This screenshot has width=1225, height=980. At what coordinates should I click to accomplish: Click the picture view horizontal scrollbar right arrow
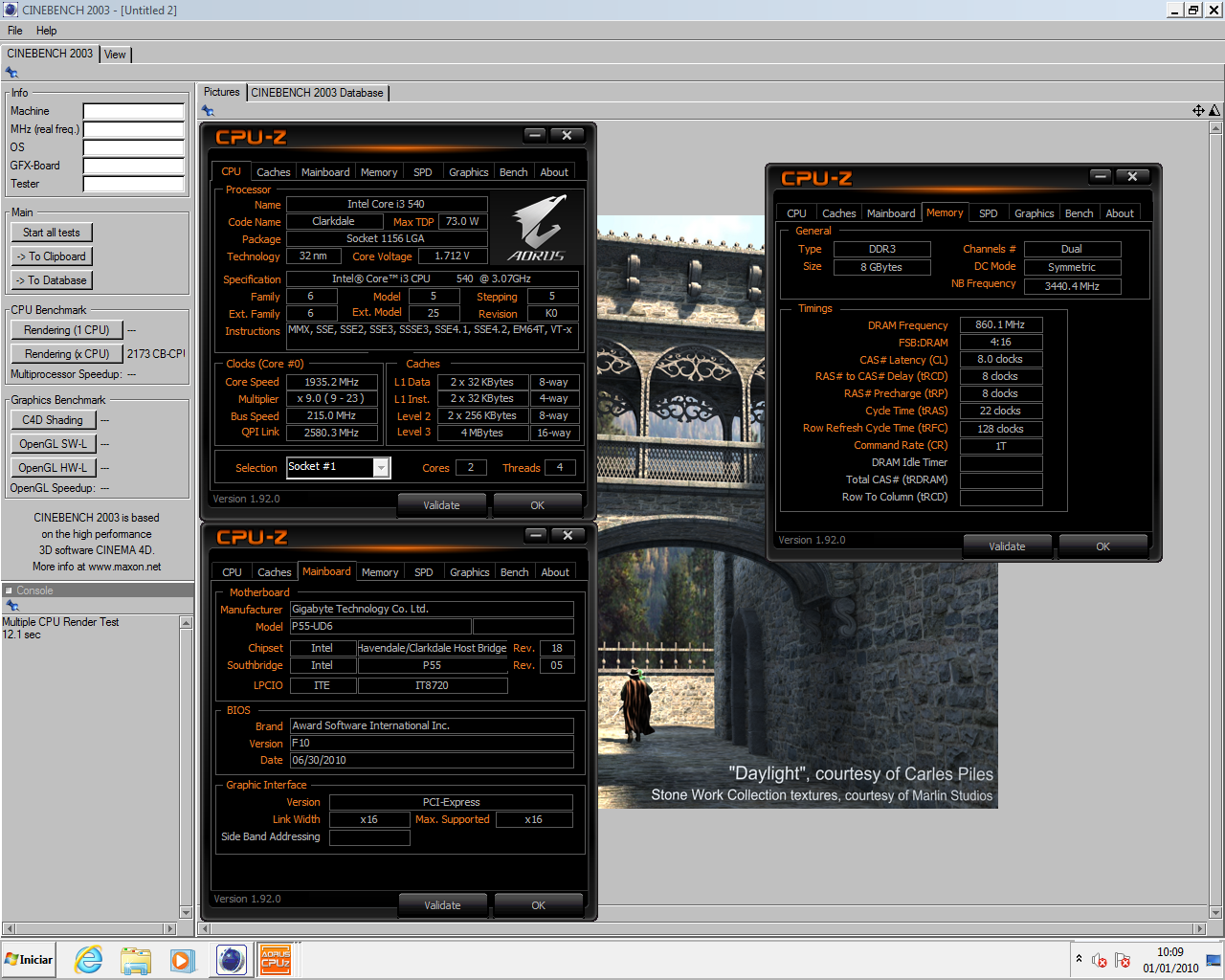point(1200,928)
